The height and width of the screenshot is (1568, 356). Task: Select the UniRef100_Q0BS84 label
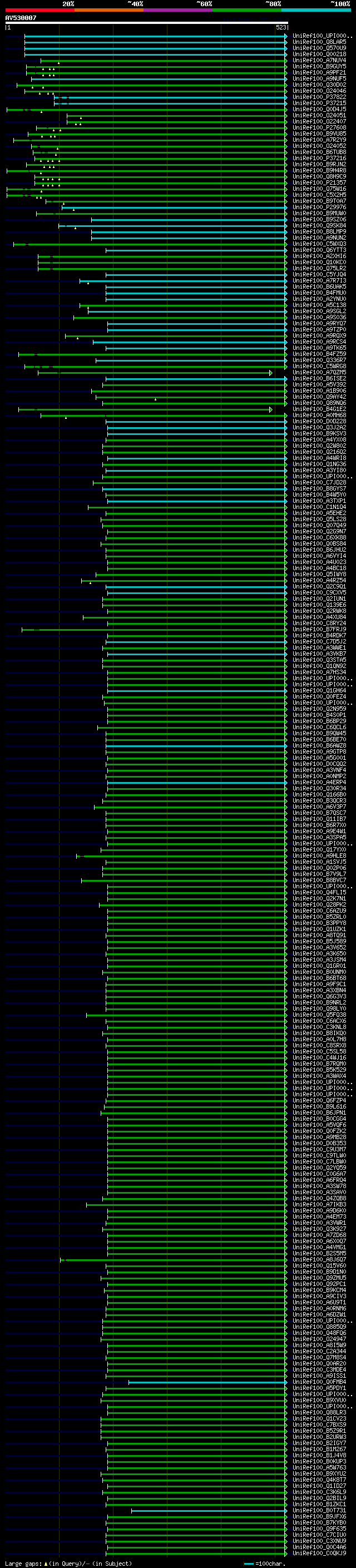coord(319,543)
